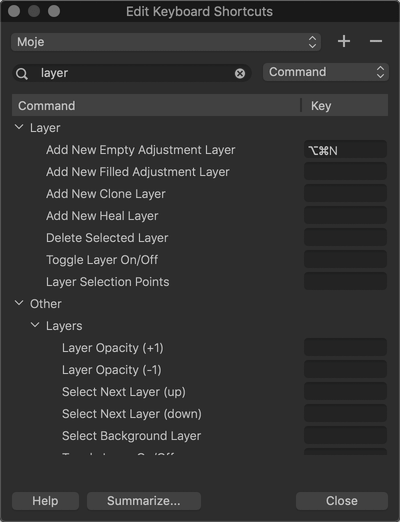Select the Delete Selected Layer command

(107, 238)
